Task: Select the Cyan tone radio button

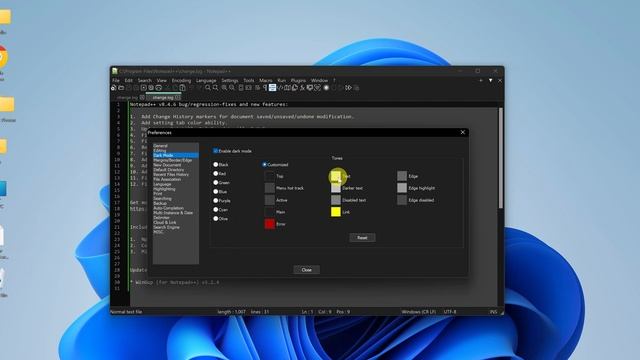Action: click(216, 209)
